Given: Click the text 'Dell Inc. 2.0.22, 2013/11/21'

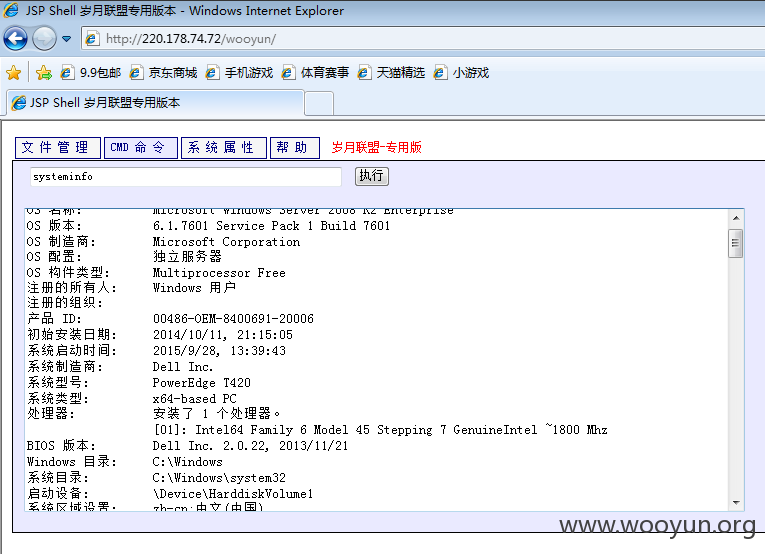Looking at the screenshot, I should coord(250,446).
